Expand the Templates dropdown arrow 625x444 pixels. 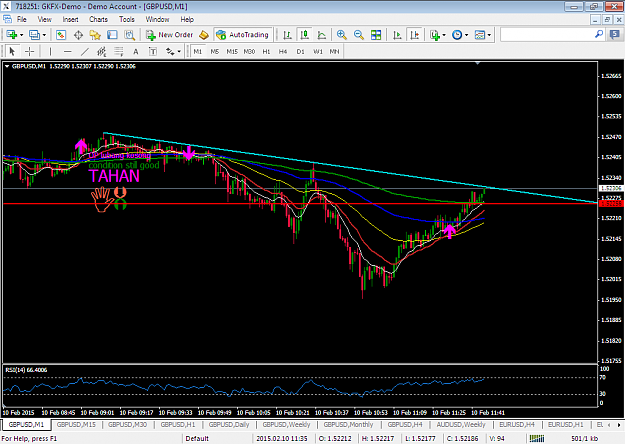[489, 35]
